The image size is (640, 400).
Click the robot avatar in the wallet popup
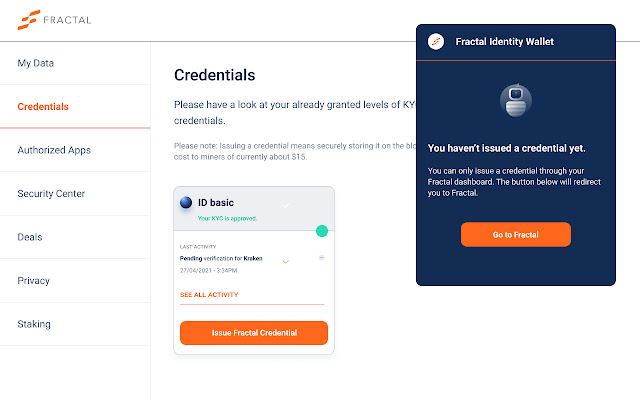516,98
